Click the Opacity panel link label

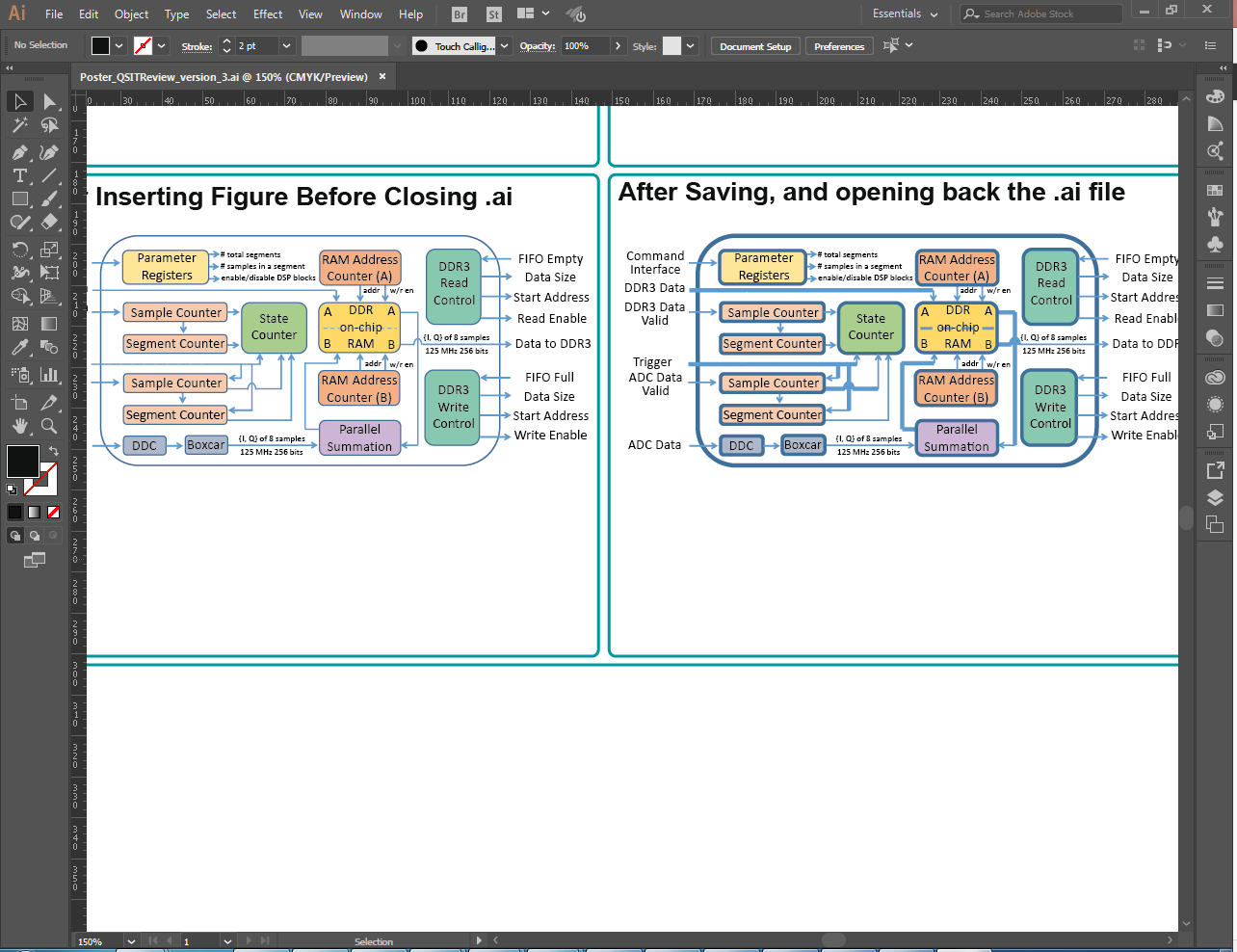[538, 46]
